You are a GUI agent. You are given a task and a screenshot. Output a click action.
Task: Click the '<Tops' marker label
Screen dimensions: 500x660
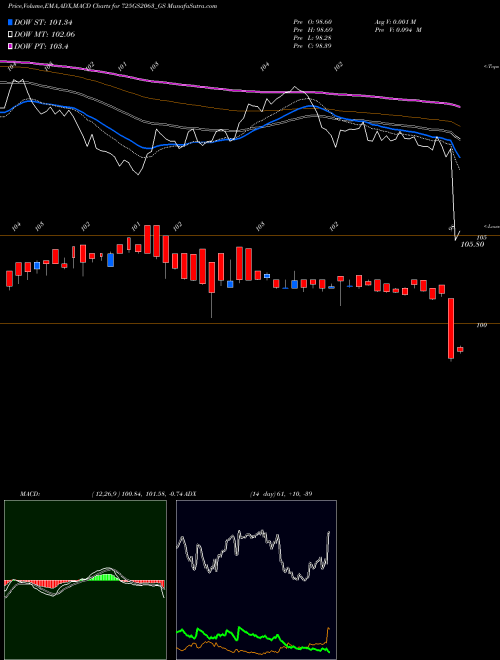click(491, 67)
